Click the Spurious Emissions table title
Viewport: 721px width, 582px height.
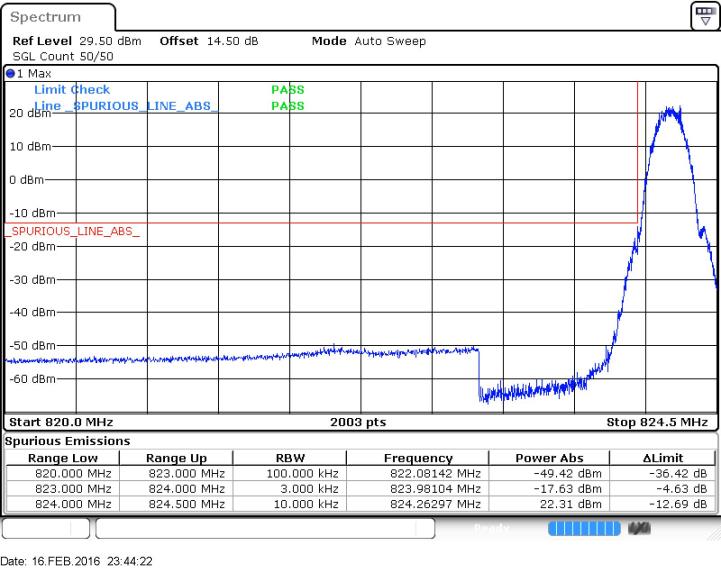68,441
